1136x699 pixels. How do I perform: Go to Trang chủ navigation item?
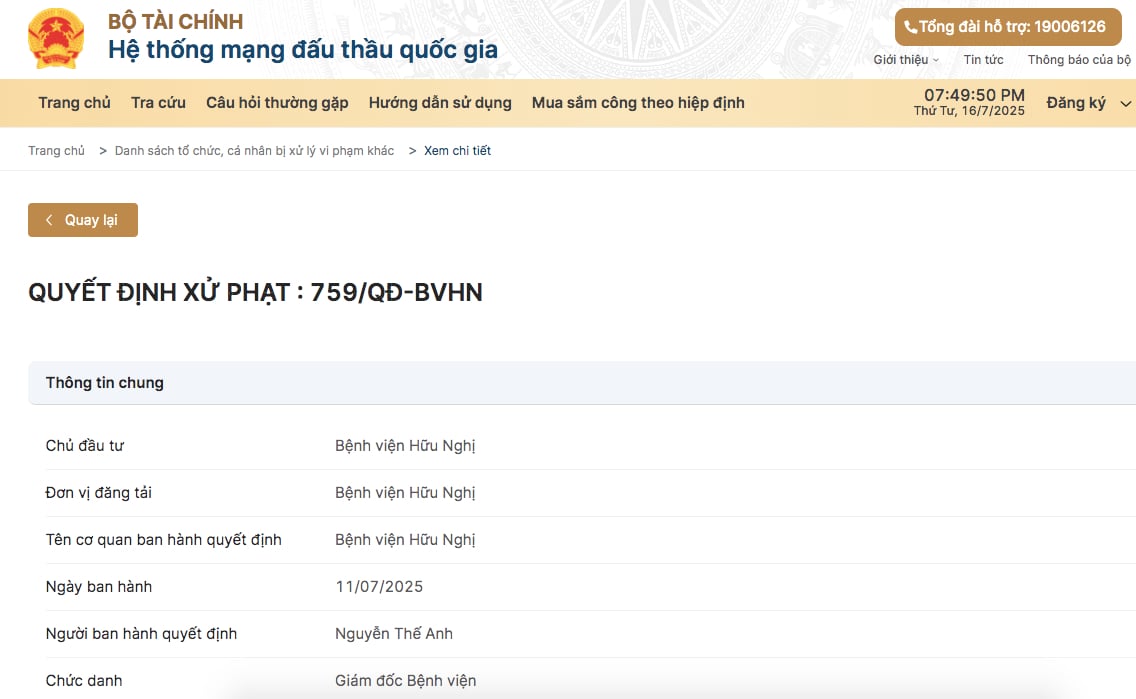74,102
